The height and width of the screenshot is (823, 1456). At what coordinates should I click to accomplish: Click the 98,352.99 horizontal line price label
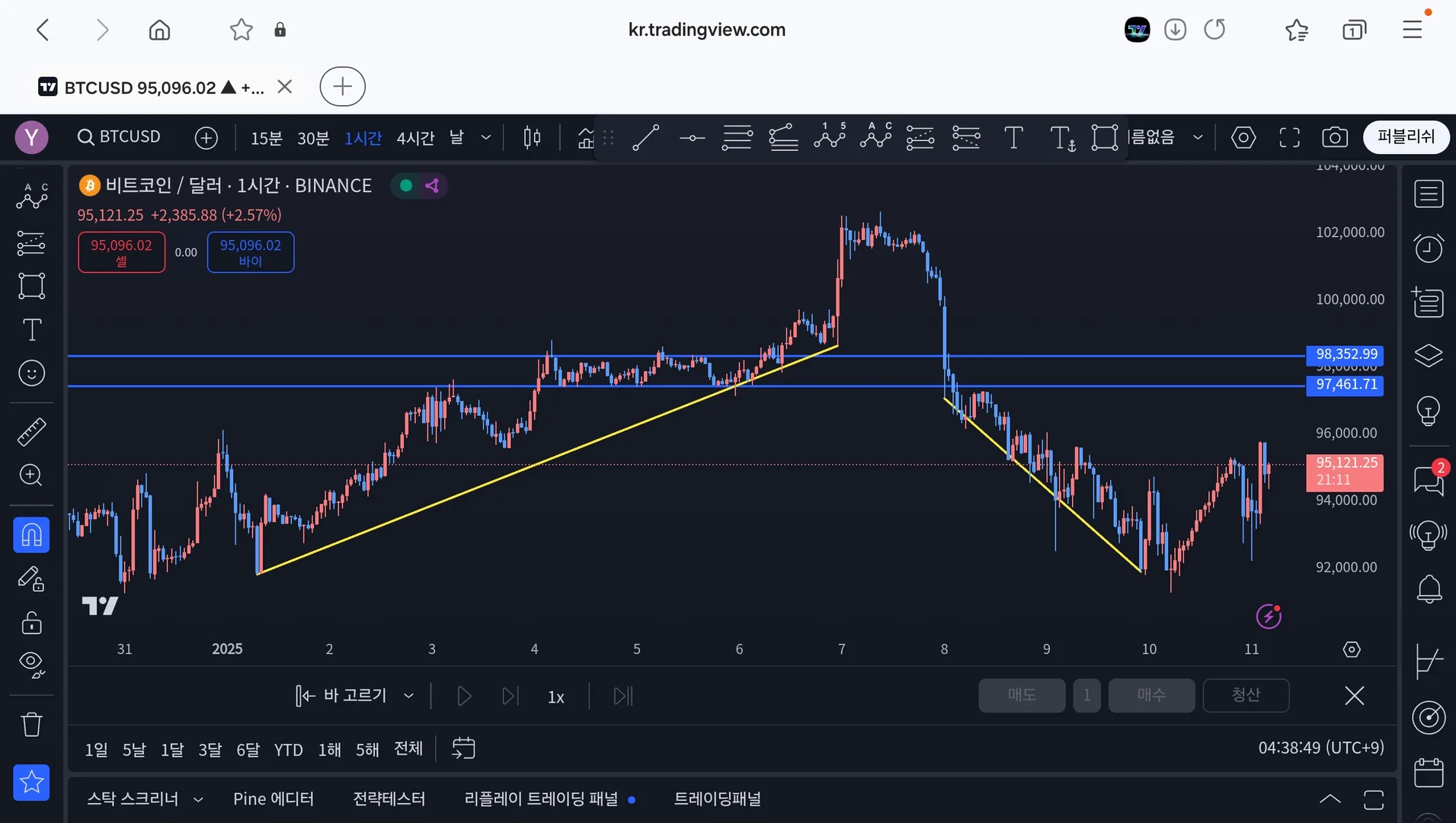coord(1346,354)
